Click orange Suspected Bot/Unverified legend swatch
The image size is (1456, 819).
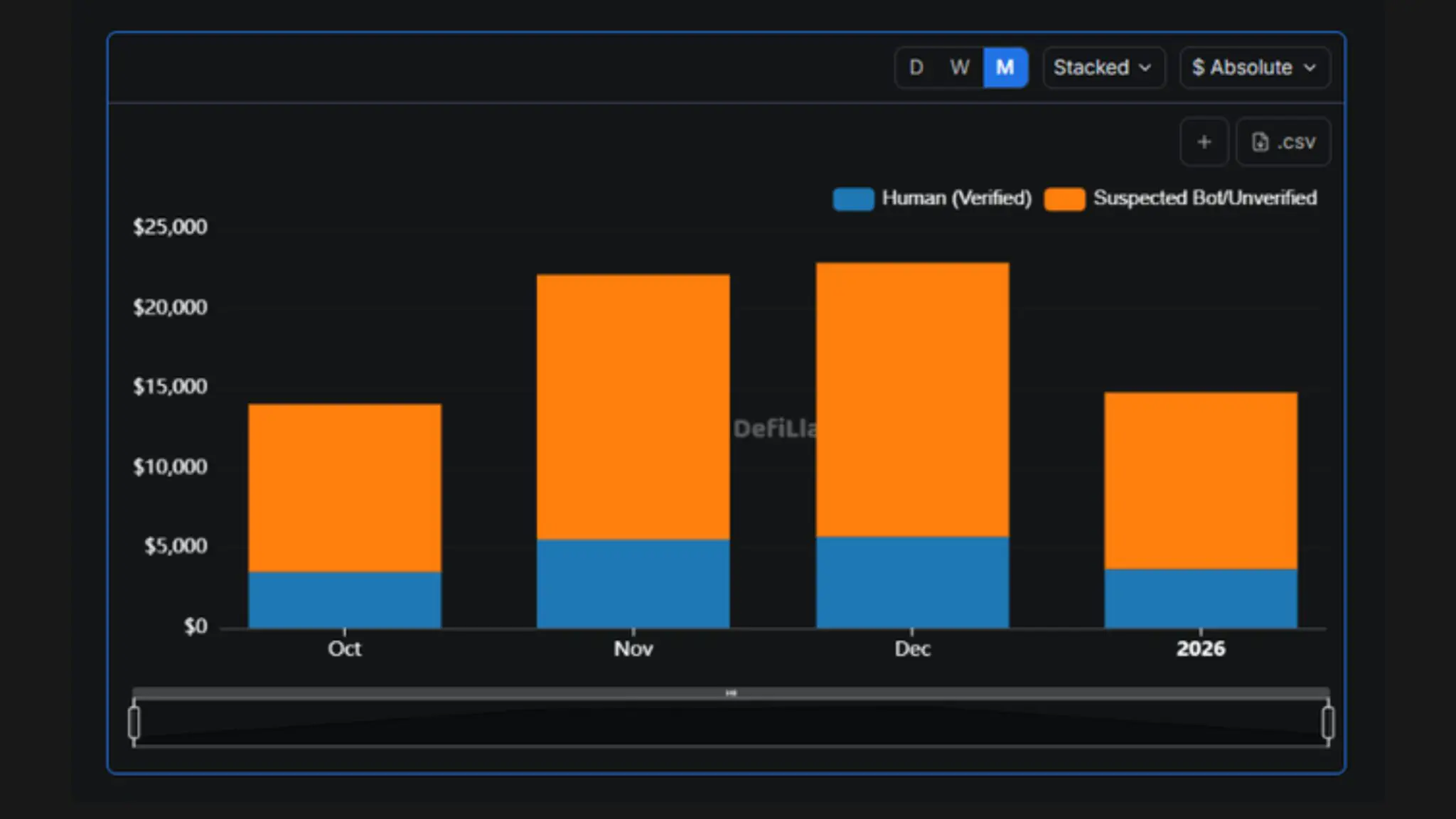(1064, 199)
